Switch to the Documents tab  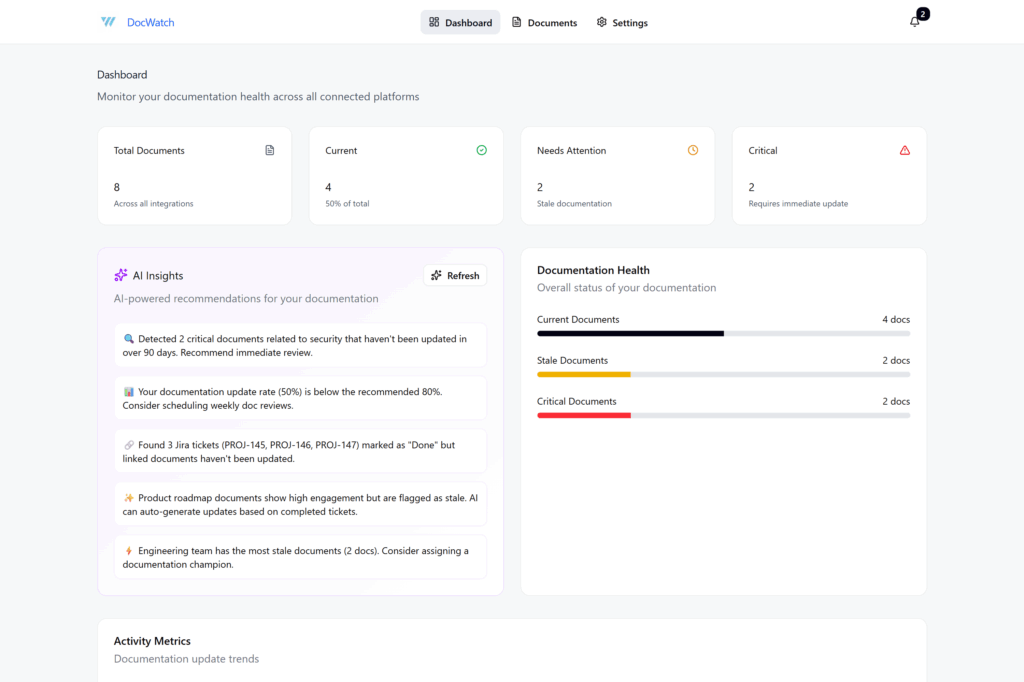(x=544, y=22)
